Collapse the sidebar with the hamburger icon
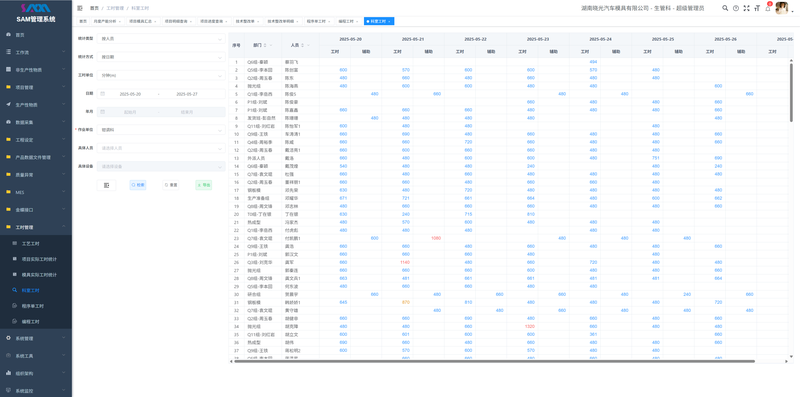 (80, 8)
